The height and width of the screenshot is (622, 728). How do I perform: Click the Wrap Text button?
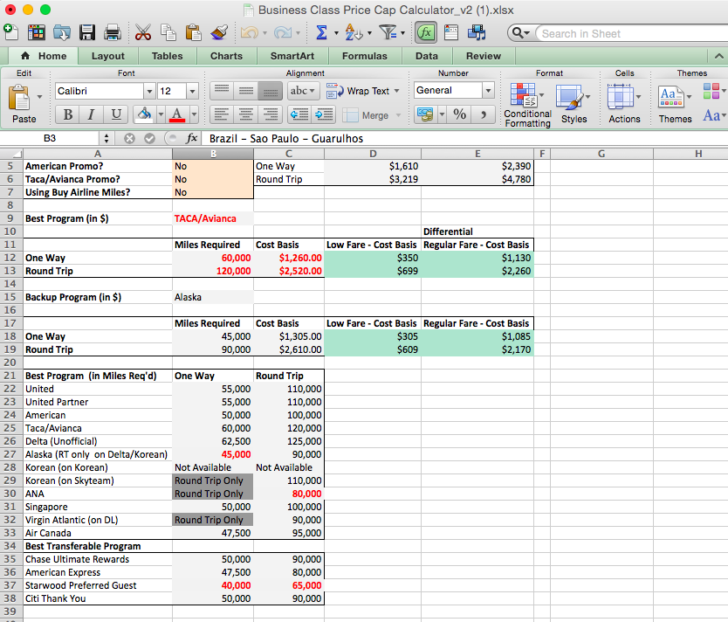point(363,91)
